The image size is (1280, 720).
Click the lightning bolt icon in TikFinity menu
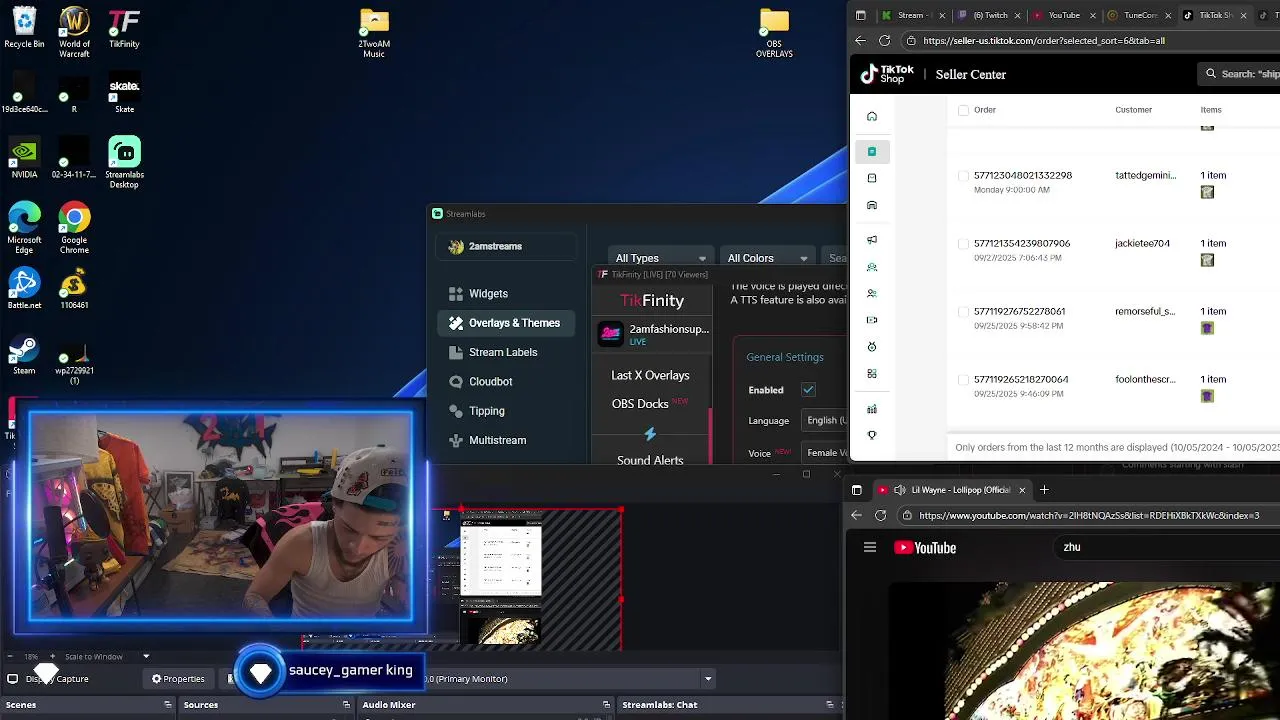point(650,434)
